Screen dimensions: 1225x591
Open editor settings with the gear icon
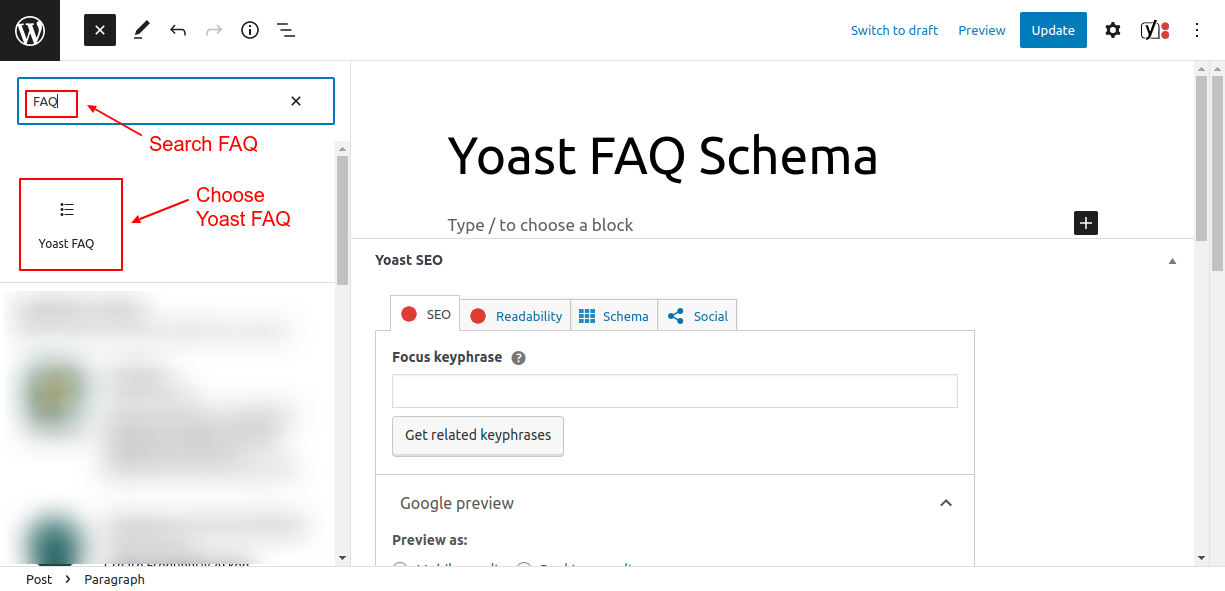(1112, 30)
